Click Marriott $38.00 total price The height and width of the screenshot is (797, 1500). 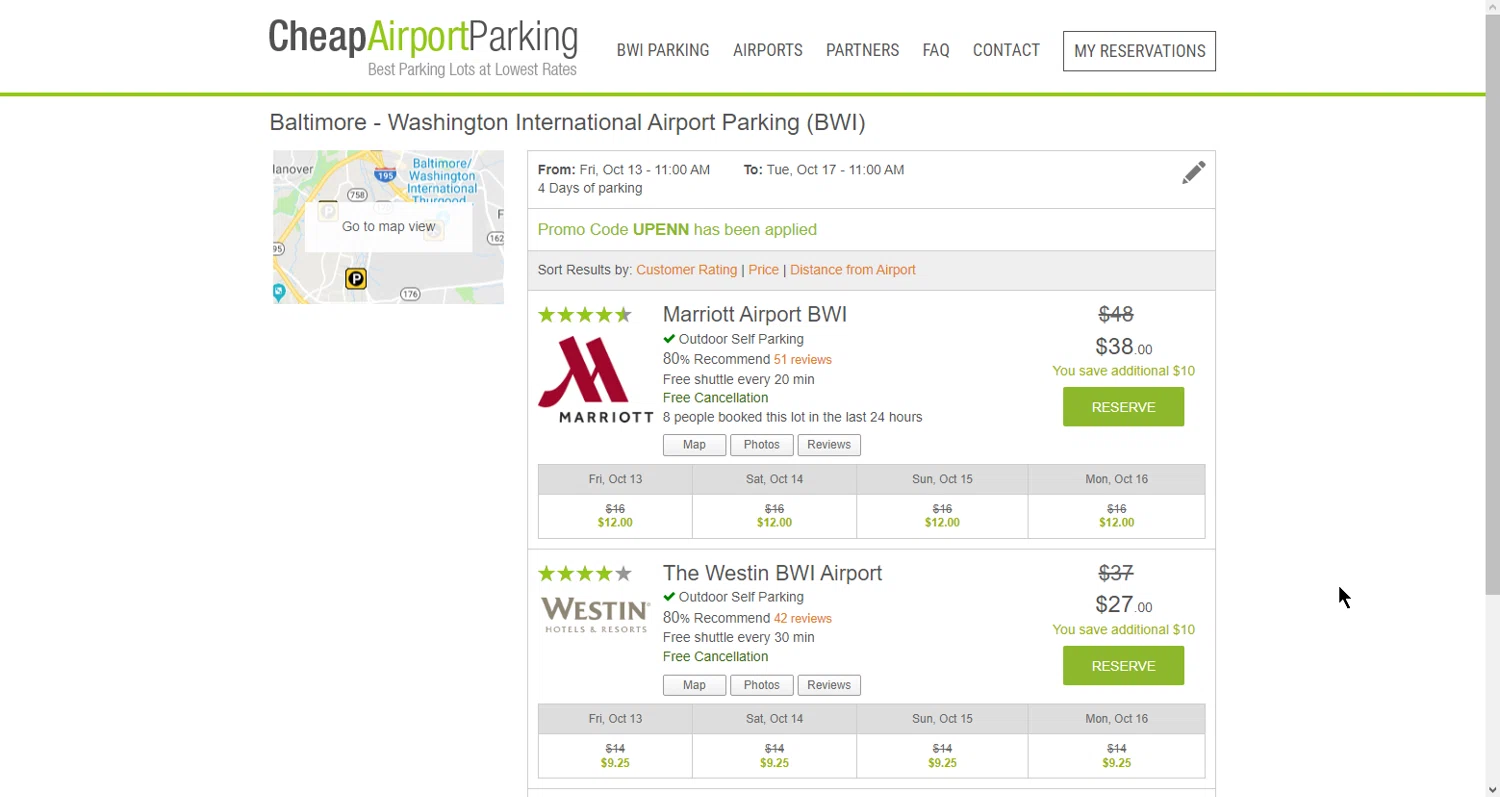point(1123,347)
